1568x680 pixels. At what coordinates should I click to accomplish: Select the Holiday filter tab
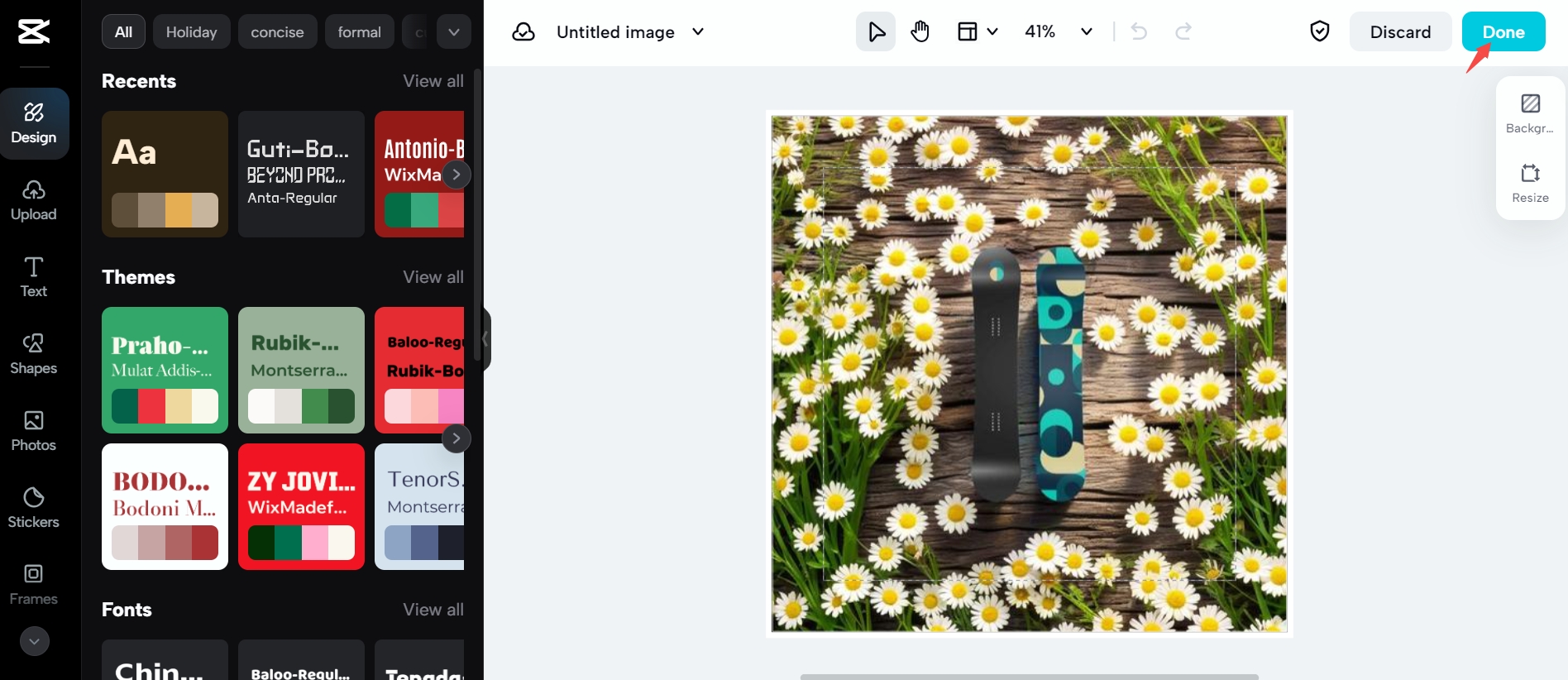(191, 32)
